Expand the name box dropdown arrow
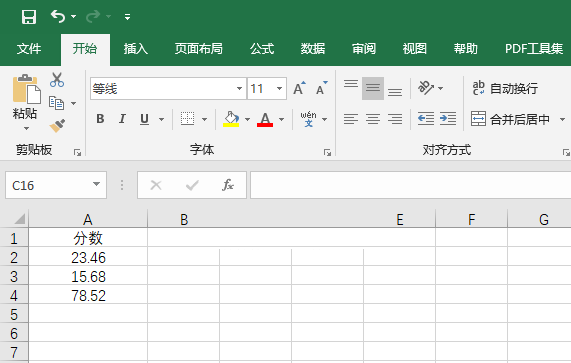 [97, 185]
